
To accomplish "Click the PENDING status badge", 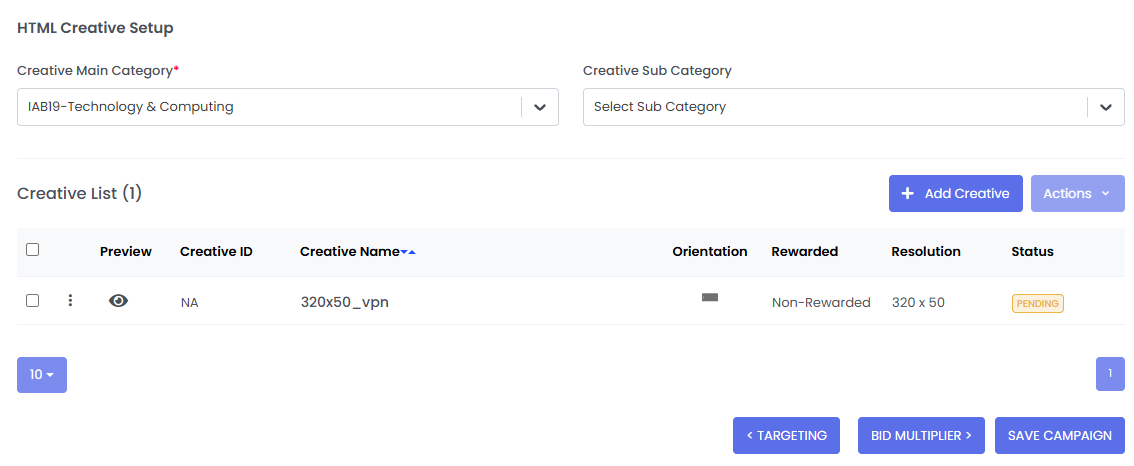I will pyautogui.click(x=1037, y=303).
